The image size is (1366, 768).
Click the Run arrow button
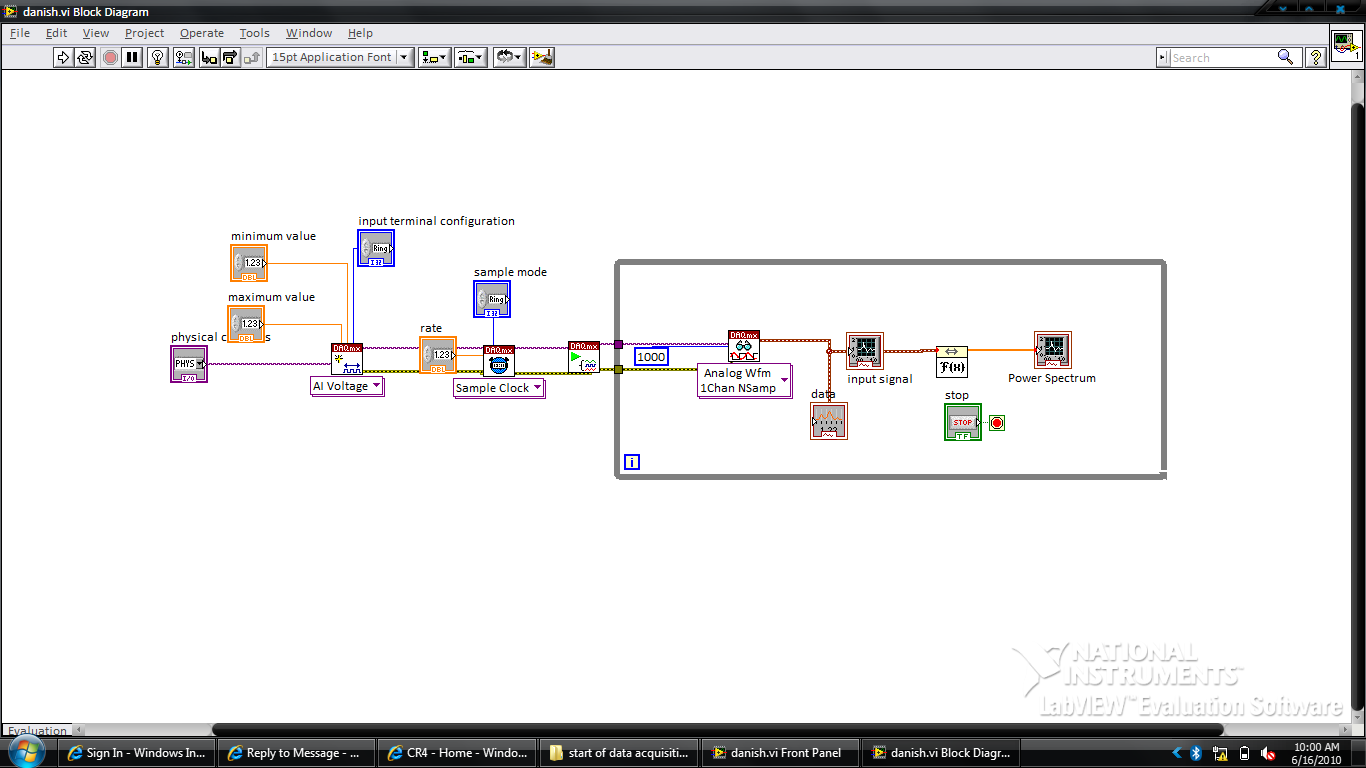[x=64, y=57]
